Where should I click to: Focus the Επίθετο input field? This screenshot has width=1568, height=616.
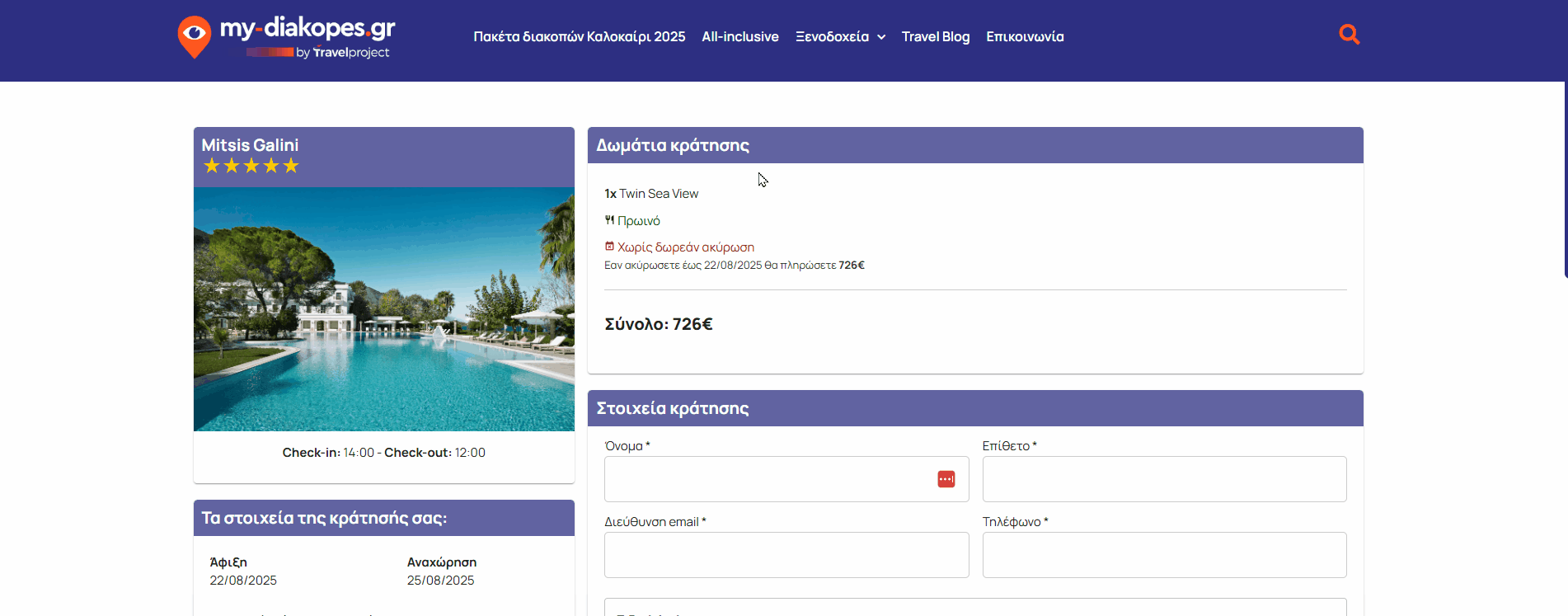pyautogui.click(x=1164, y=479)
